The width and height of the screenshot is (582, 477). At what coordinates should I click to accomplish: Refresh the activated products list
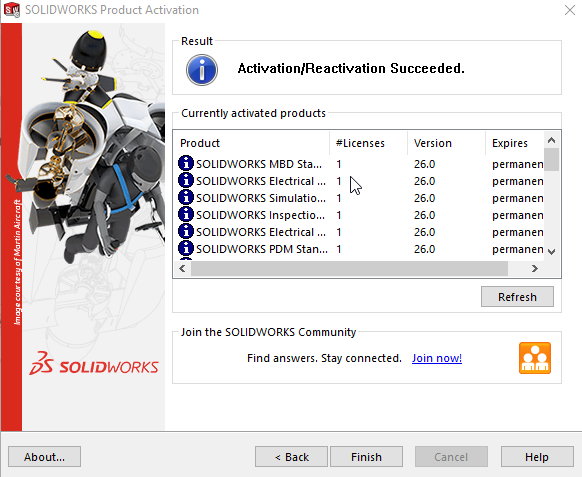coord(517,297)
